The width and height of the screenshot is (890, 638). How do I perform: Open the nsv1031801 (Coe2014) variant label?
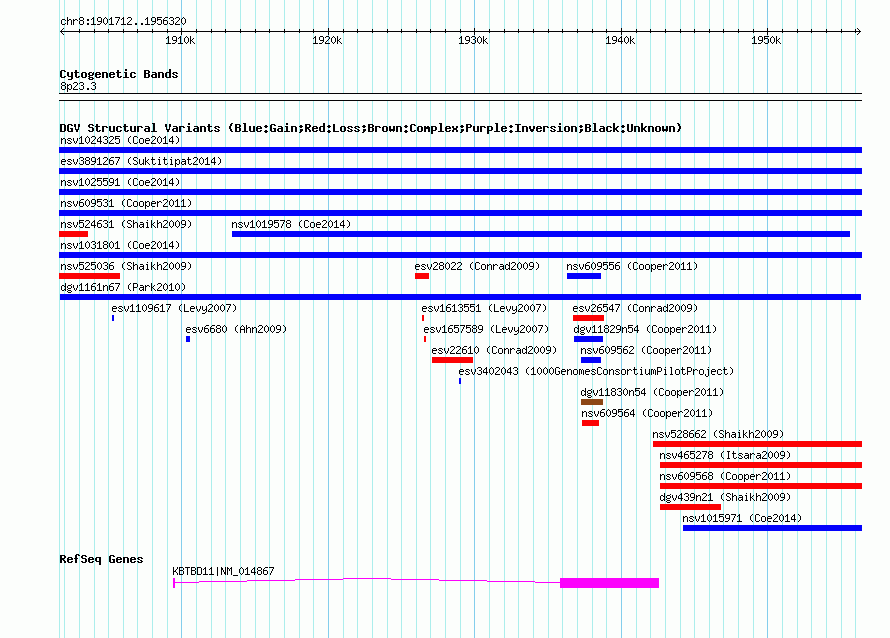(x=120, y=245)
